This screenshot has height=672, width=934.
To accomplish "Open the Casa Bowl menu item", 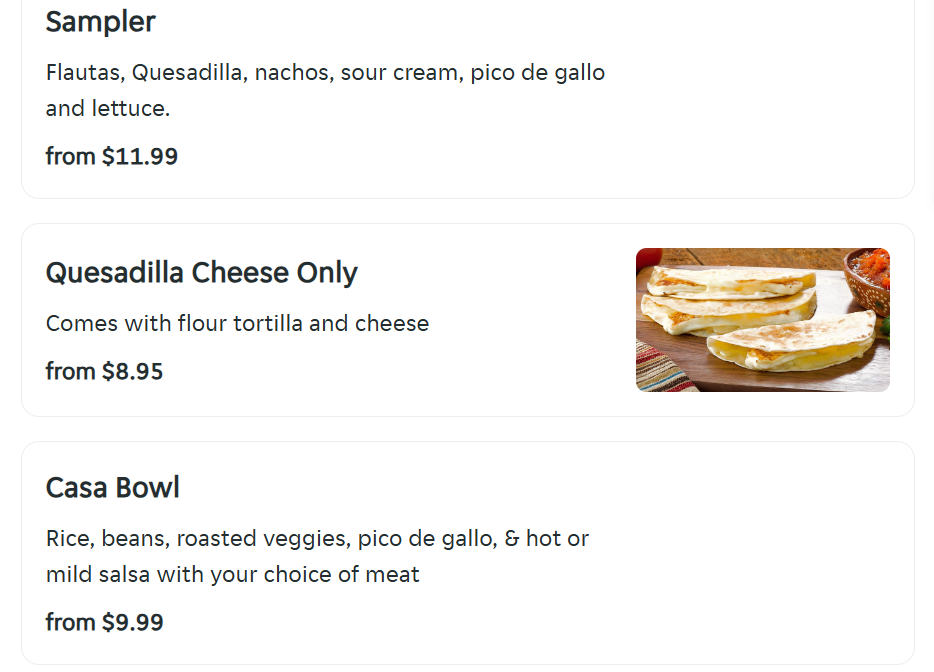I will coord(113,488).
